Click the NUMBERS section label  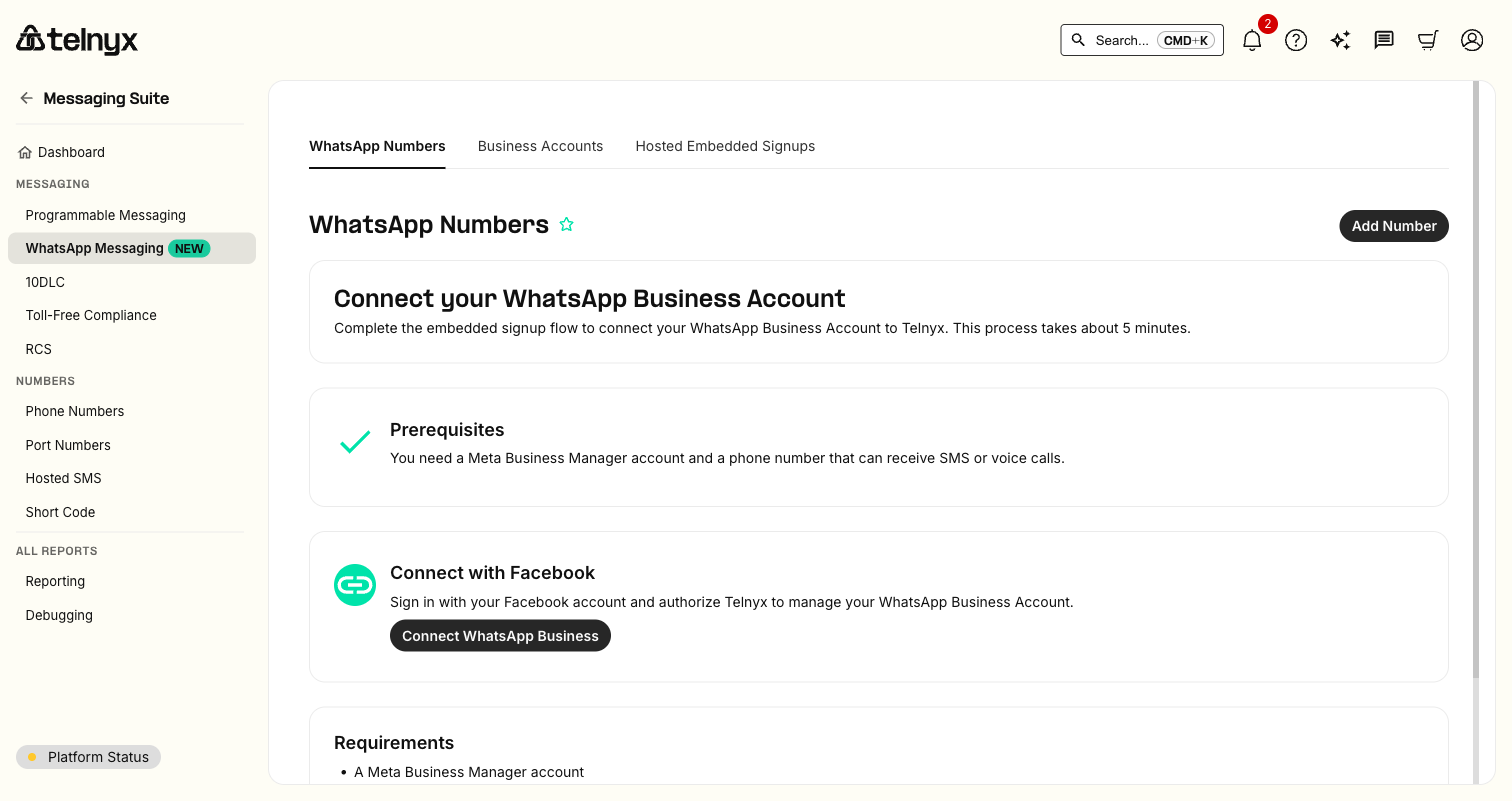click(x=46, y=381)
